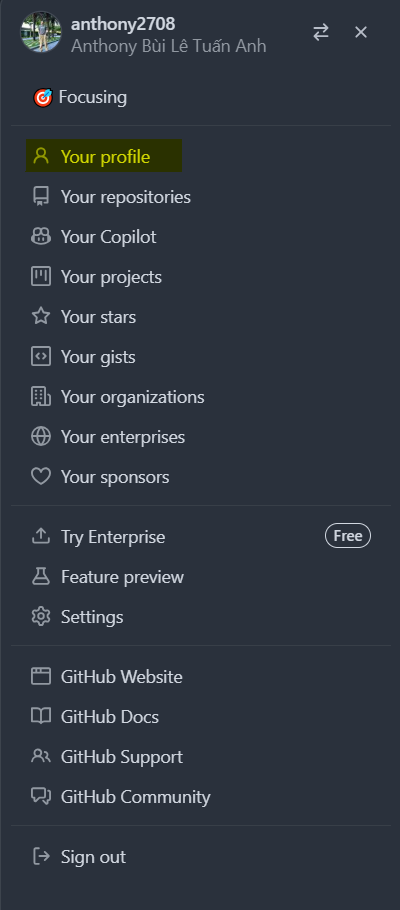The height and width of the screenshot is (910, 400).
Task: Click the organizations building icon
Action: pyautogui.click(x=41, y=397)
